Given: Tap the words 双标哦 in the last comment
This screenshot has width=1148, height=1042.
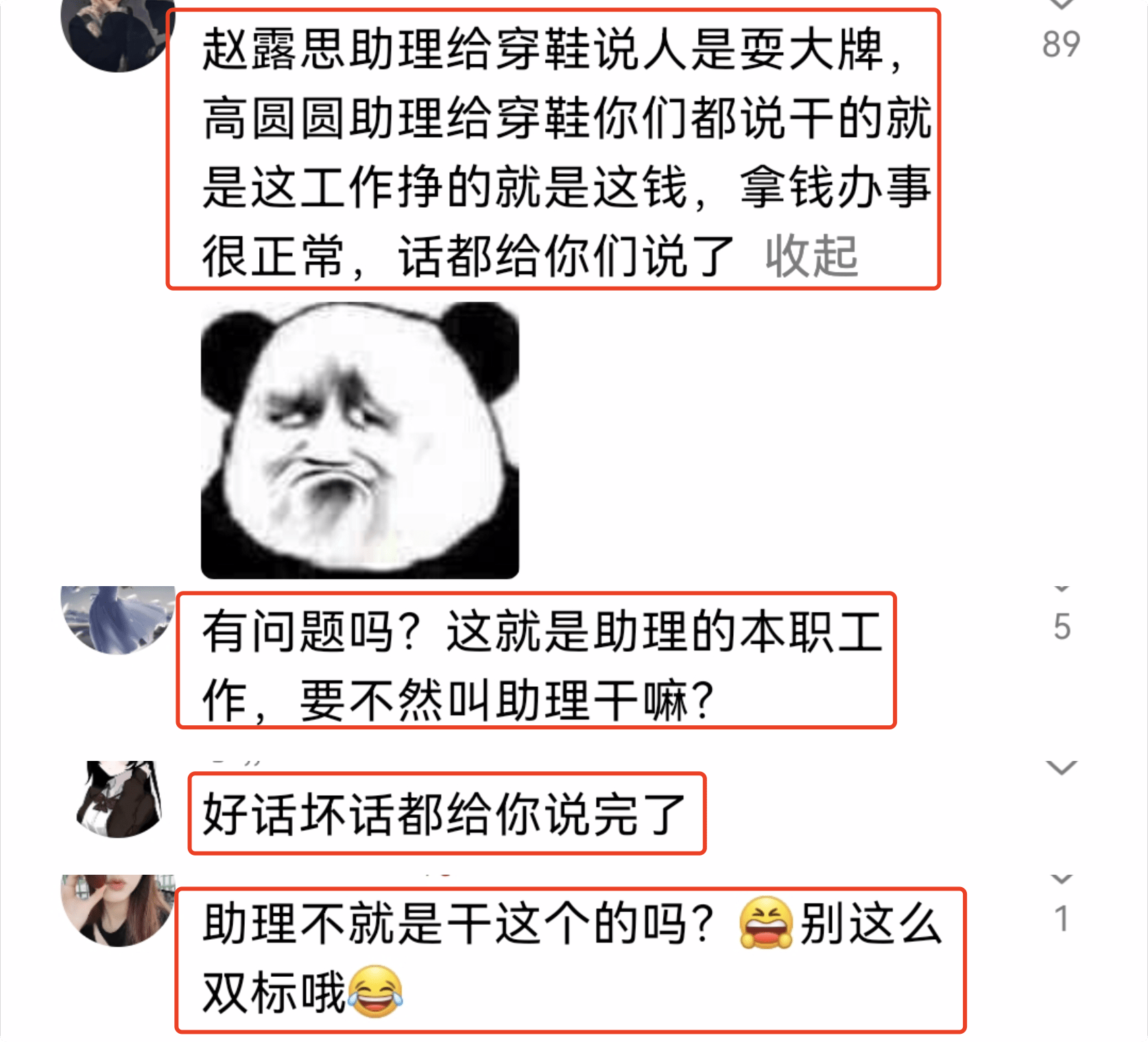Looking at the screenshot, I should tap(274, 992).
